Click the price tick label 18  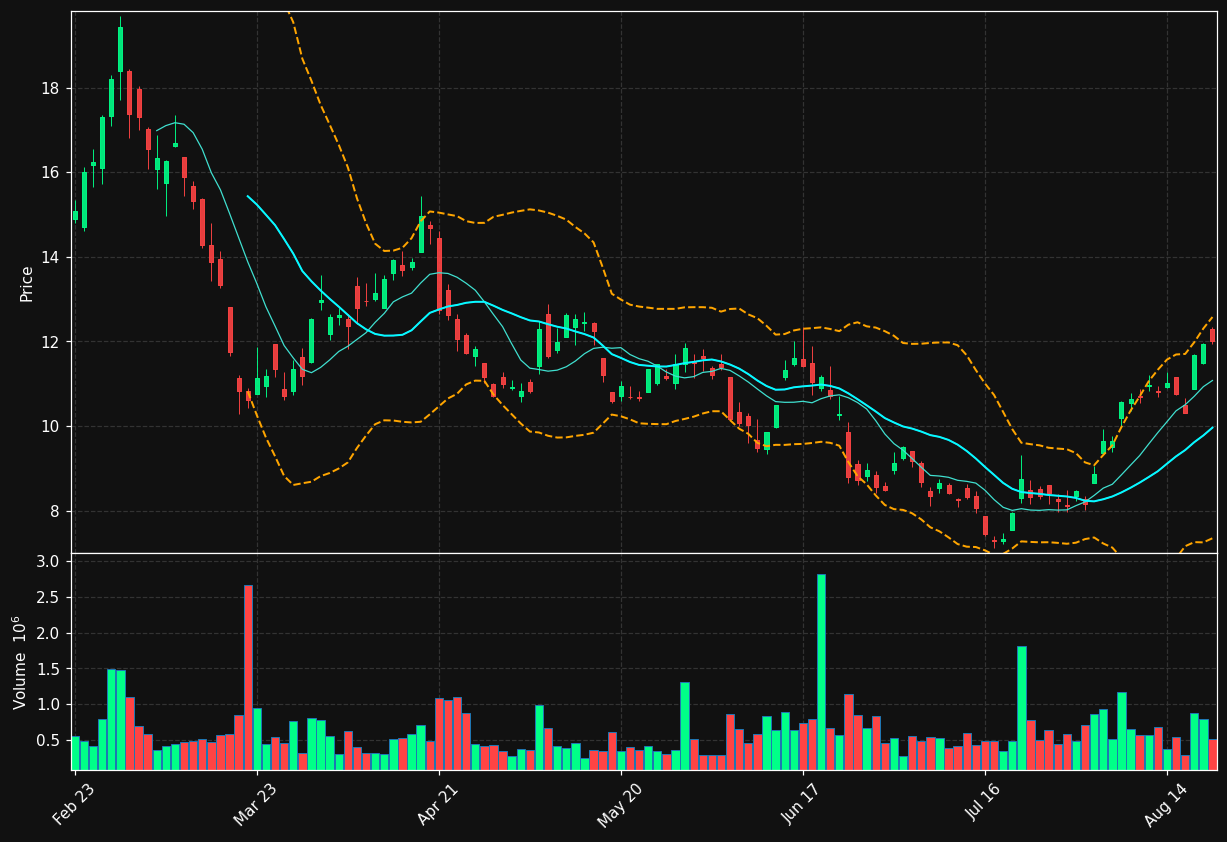tap(50, 89)
